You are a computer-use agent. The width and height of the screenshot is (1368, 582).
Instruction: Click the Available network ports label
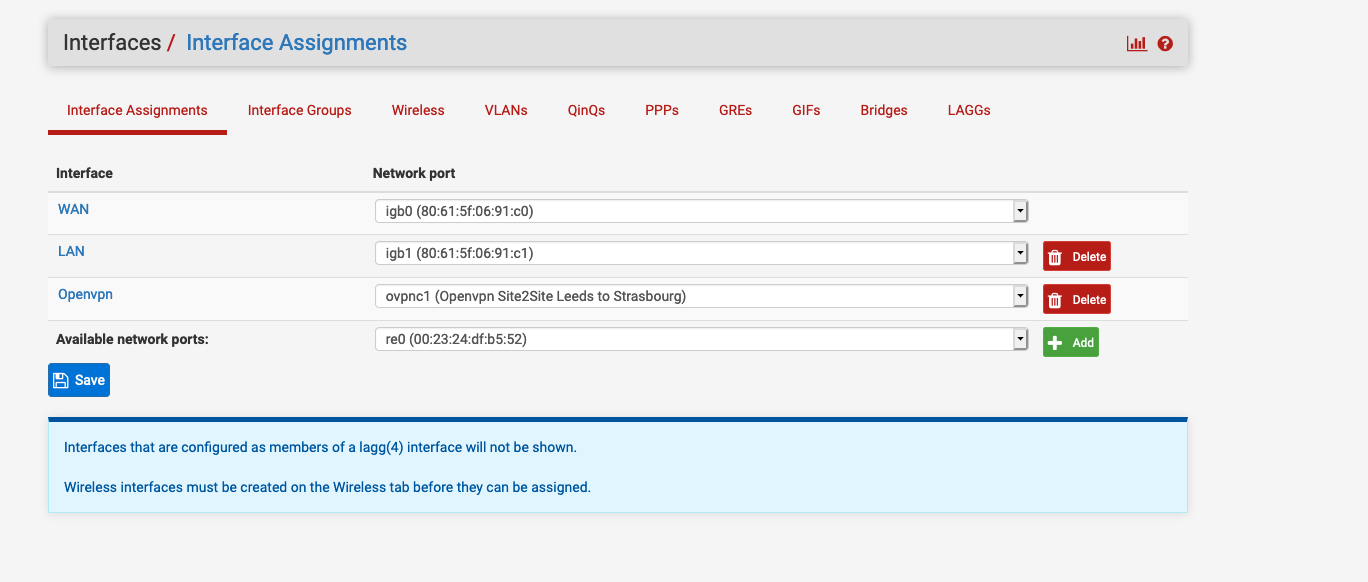pyautogui.click(x=132, y=339)
